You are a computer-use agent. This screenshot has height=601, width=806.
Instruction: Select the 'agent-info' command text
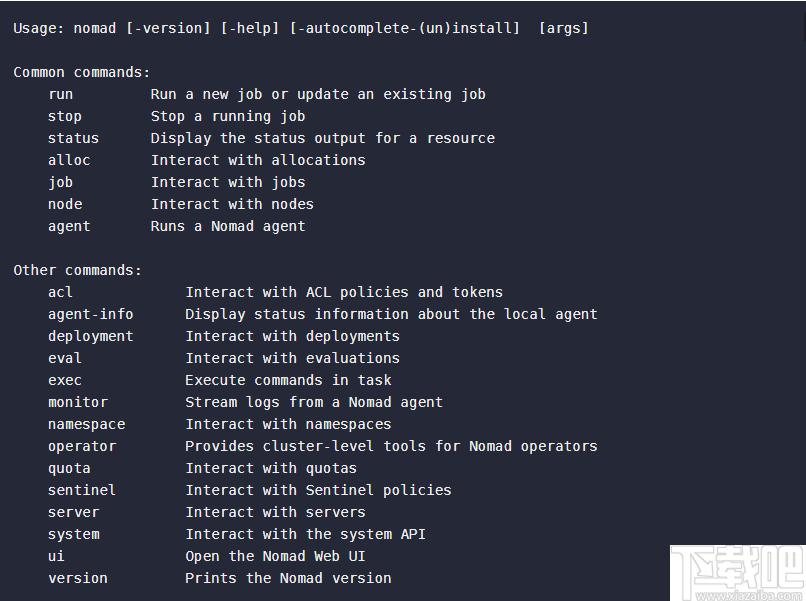(90, 314)
